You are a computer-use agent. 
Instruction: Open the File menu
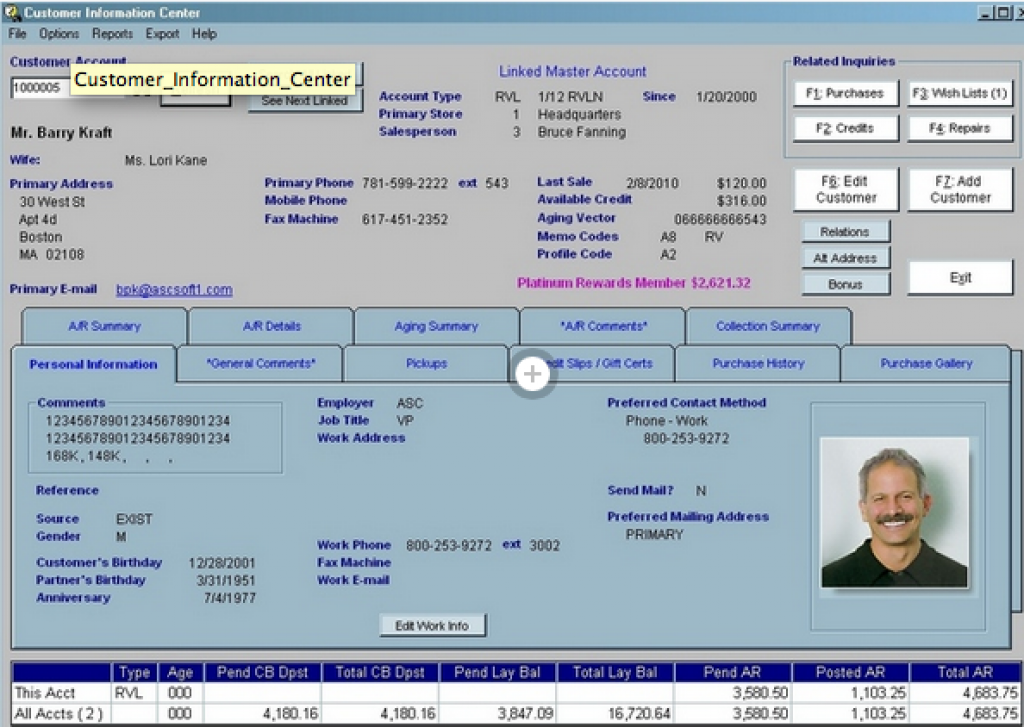tap(16, 33)
